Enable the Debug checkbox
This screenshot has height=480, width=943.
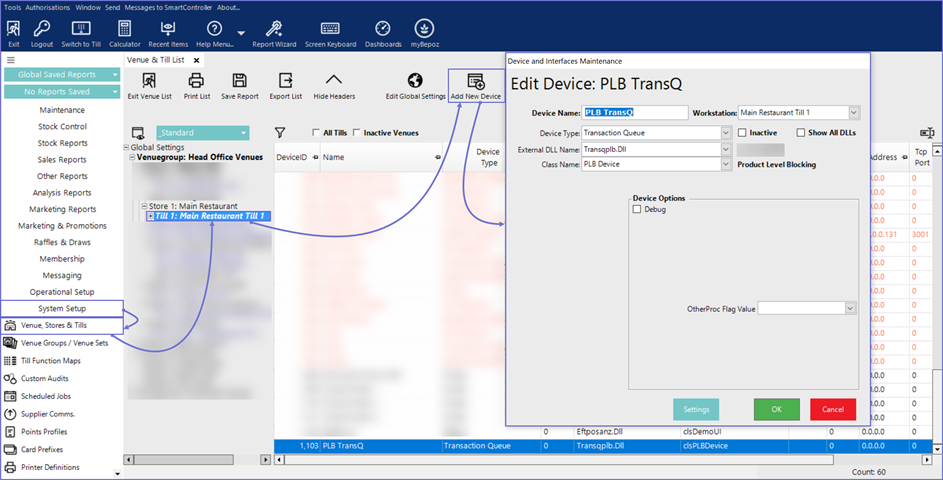tap(637, 210)
